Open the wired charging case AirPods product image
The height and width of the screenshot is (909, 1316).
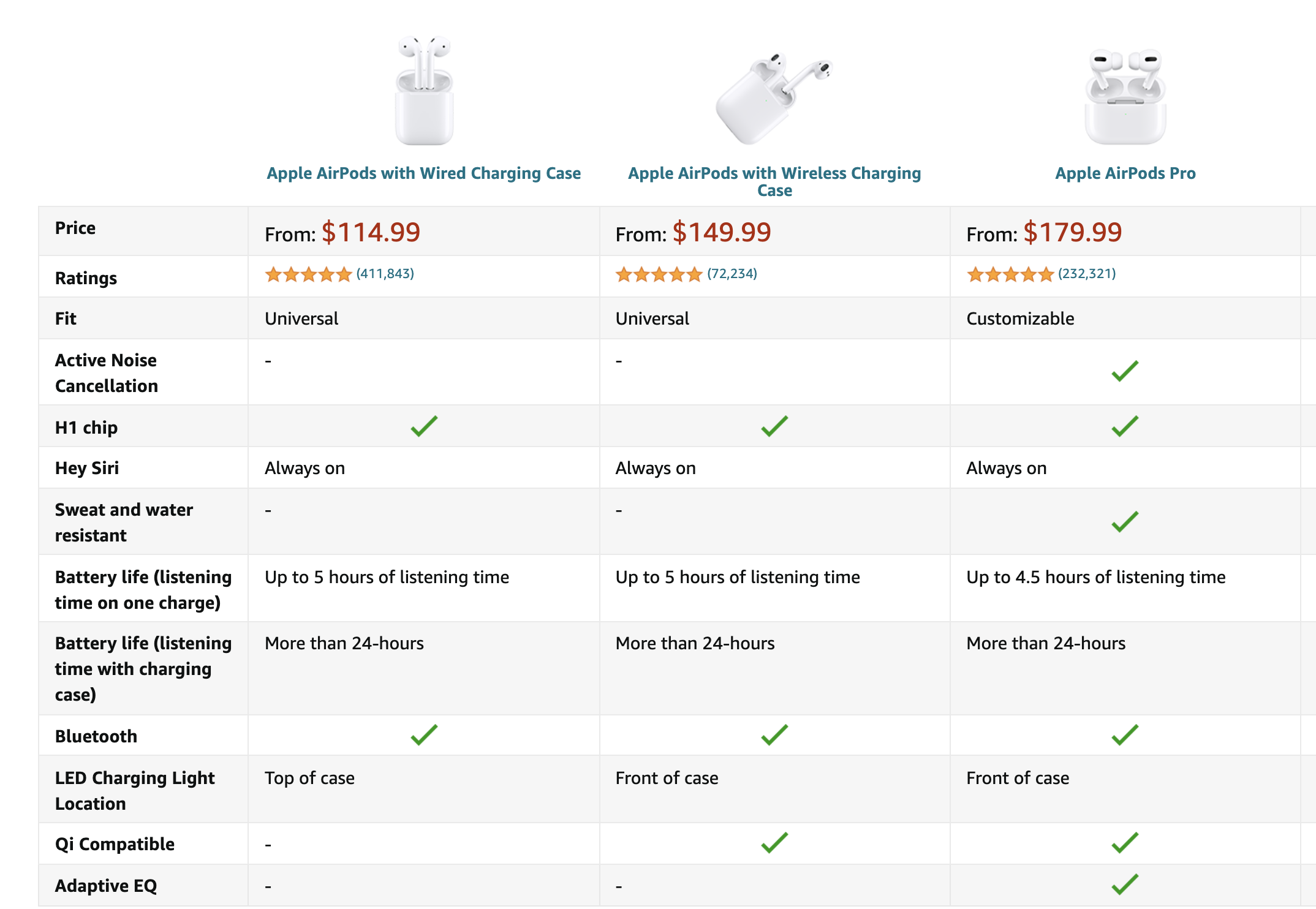pos(424,91)
